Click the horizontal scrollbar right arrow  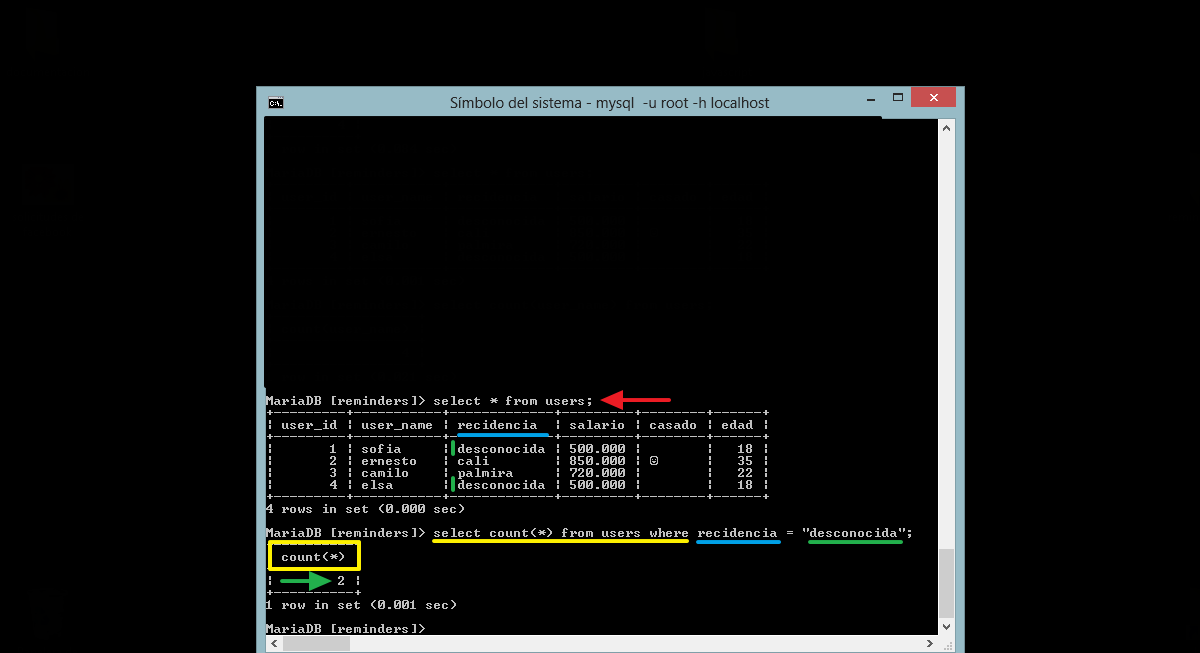[929, 644]
